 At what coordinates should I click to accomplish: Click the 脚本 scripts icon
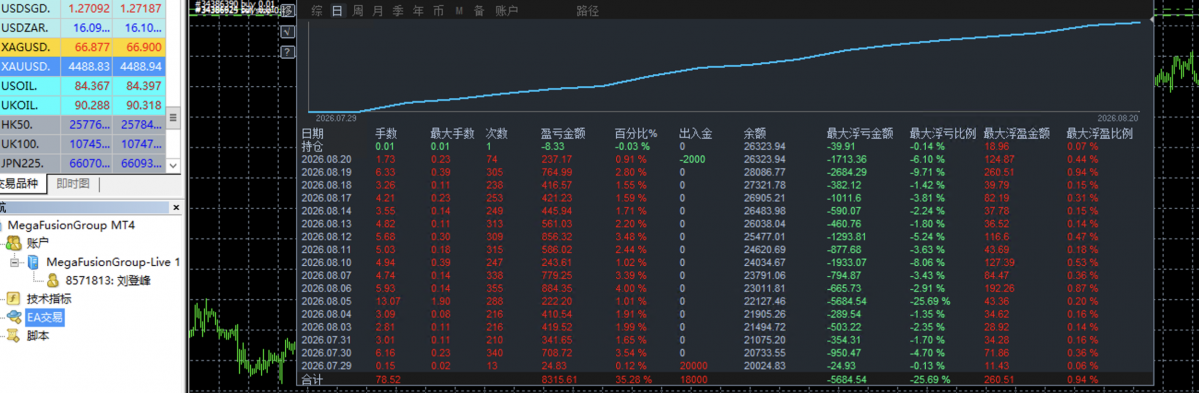pyautogui.click(x=13, y=335)
